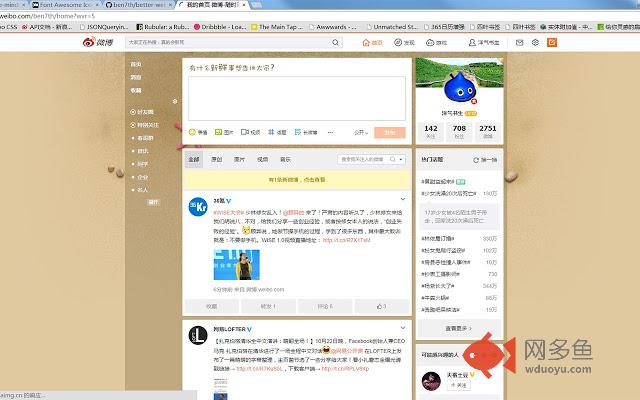The height and width of the screenshot is (400, 640).
Task: Click the post compose text area
Action: pos(297,98)
